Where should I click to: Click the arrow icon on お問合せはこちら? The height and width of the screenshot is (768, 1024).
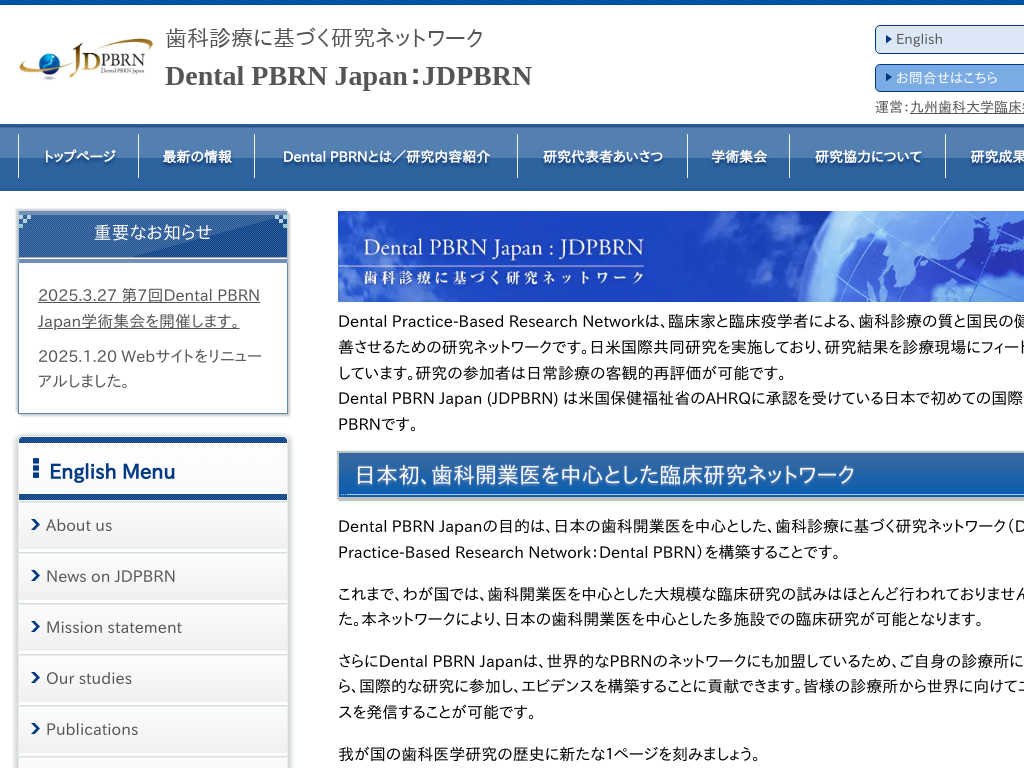click(x=889, y=78)
